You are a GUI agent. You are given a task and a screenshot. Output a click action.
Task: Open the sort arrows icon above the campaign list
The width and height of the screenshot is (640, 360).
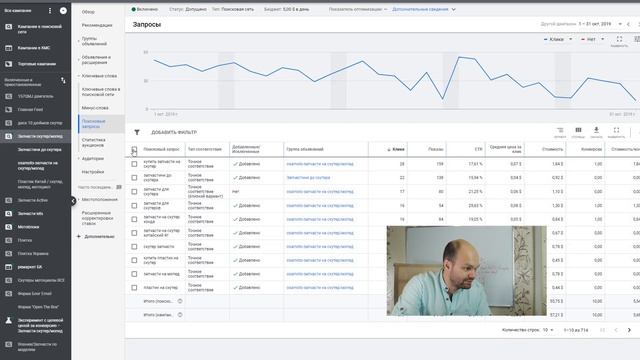pos(63,81)
